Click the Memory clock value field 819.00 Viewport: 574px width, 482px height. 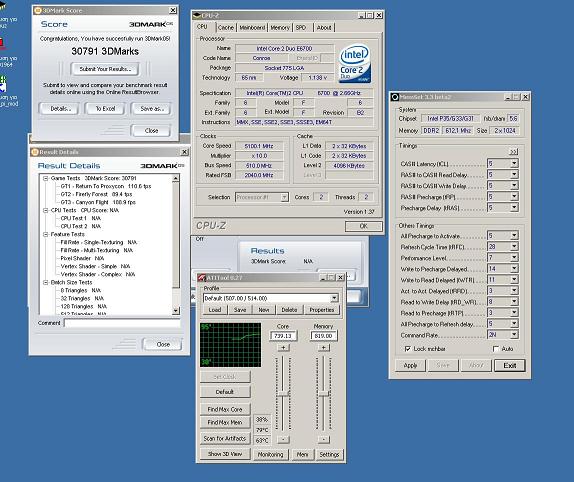click(323, 336)
